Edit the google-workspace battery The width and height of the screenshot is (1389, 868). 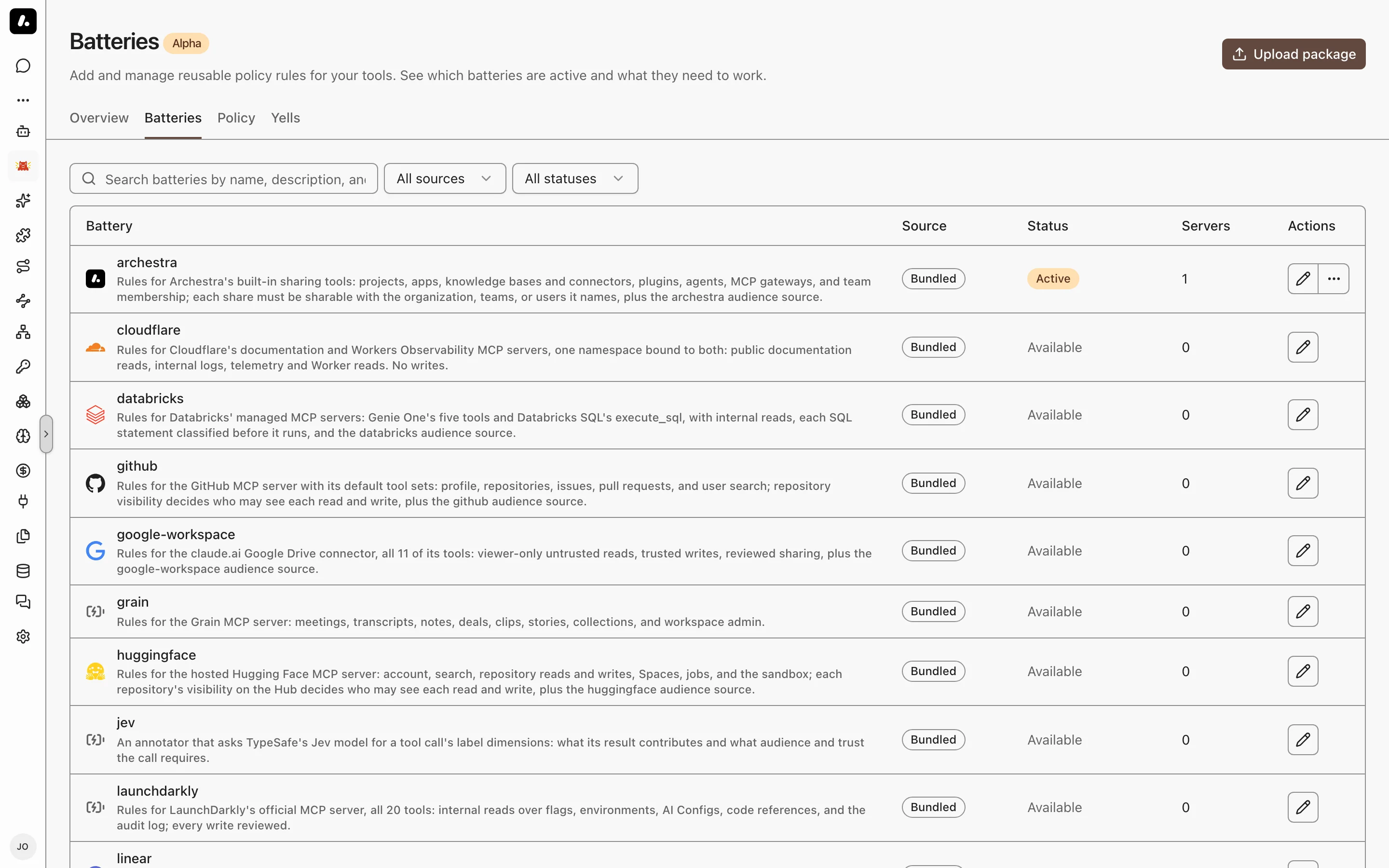[1303, 551]
